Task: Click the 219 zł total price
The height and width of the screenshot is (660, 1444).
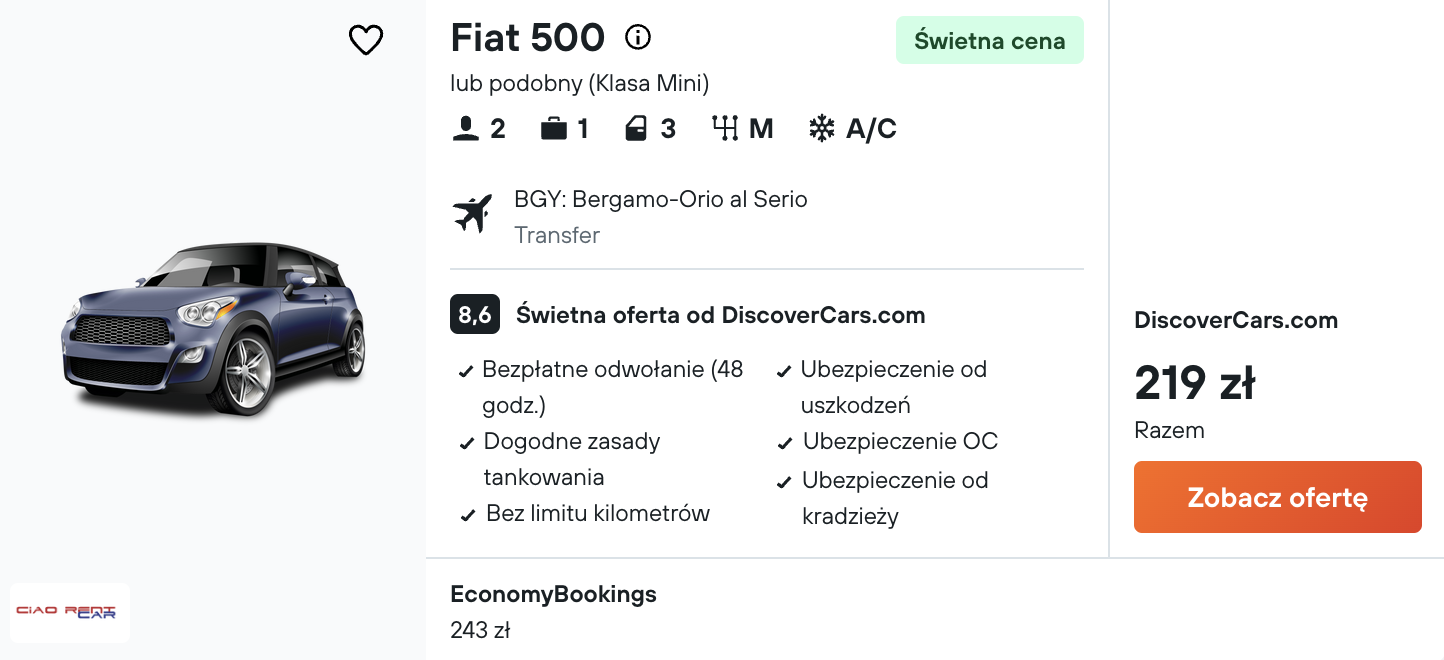Action: (1195, 383)
